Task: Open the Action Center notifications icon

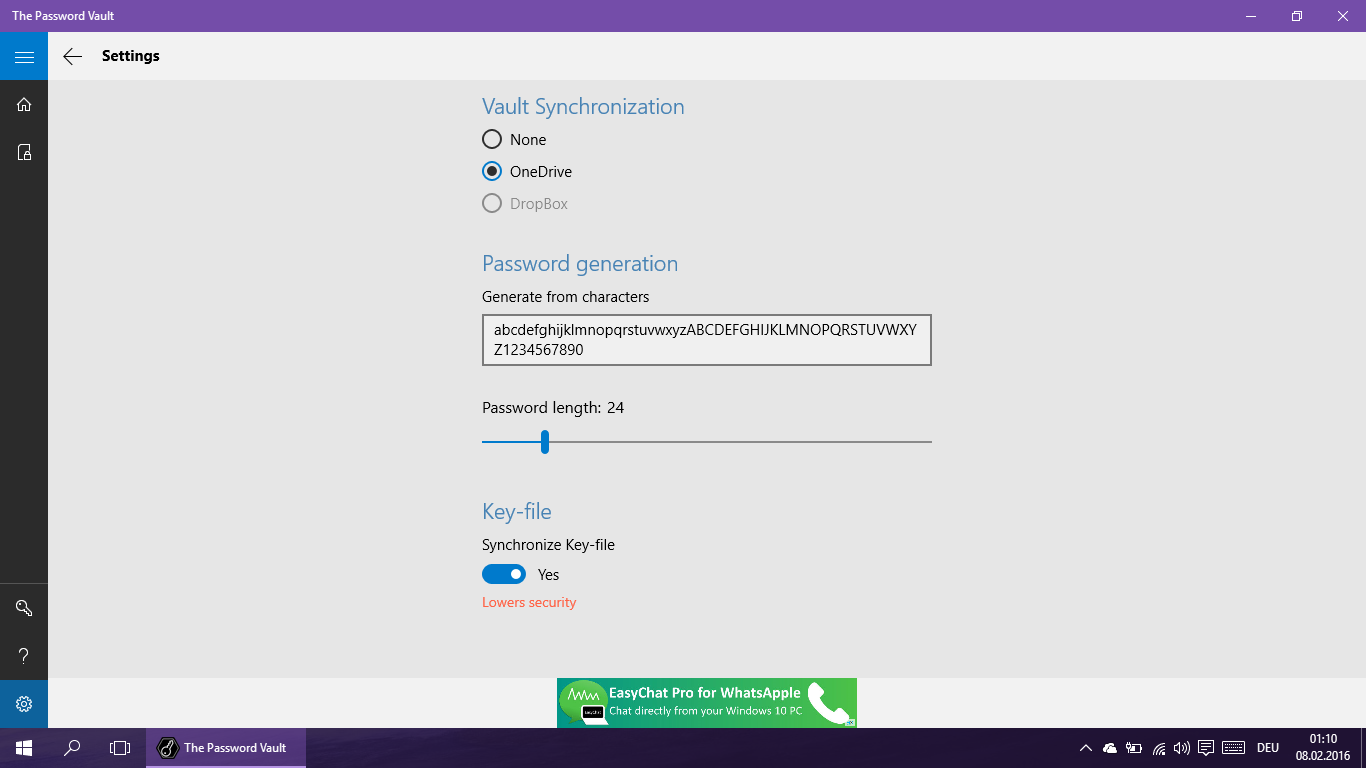Action: [1206, 748]
